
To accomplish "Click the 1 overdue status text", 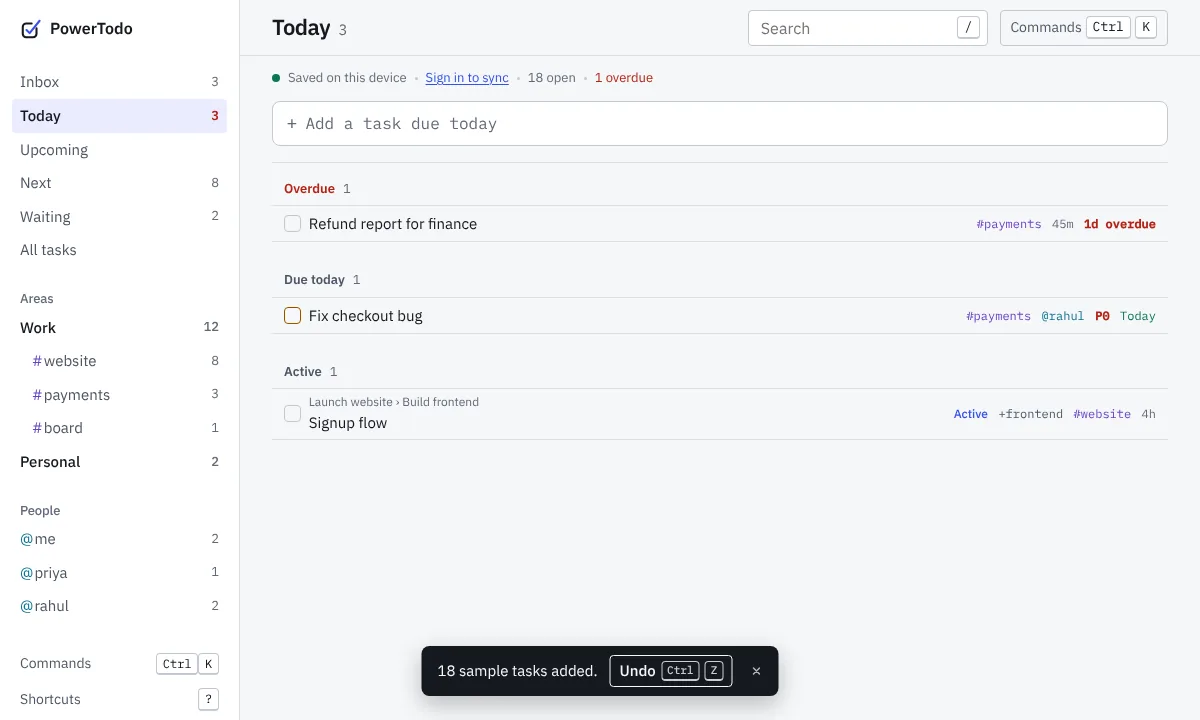I will pos(624,78).
